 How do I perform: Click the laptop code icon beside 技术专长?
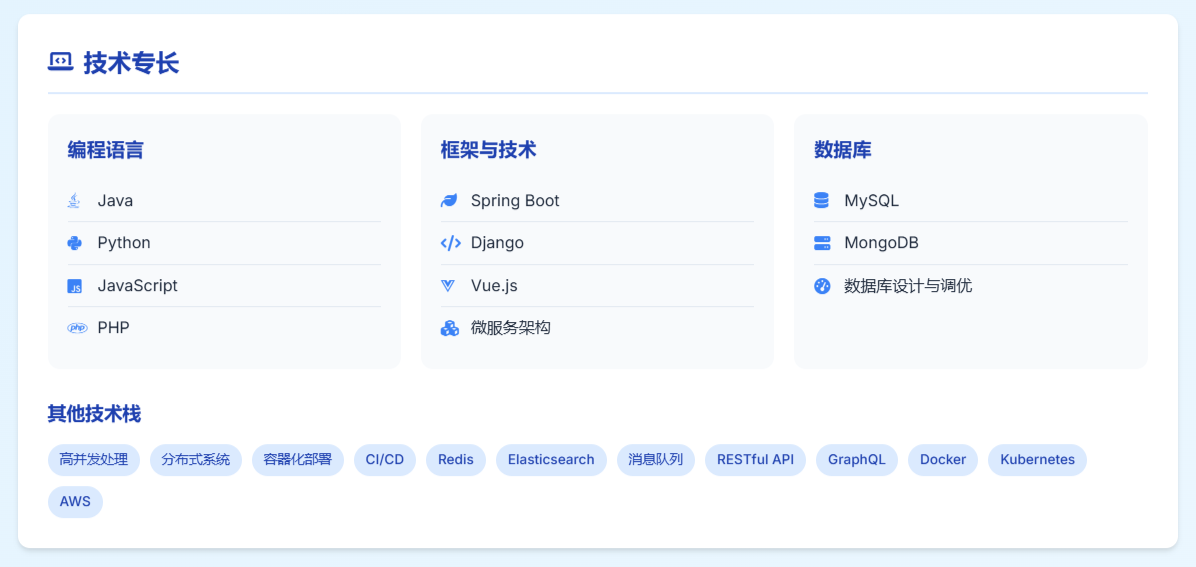(x=61, y=62)
